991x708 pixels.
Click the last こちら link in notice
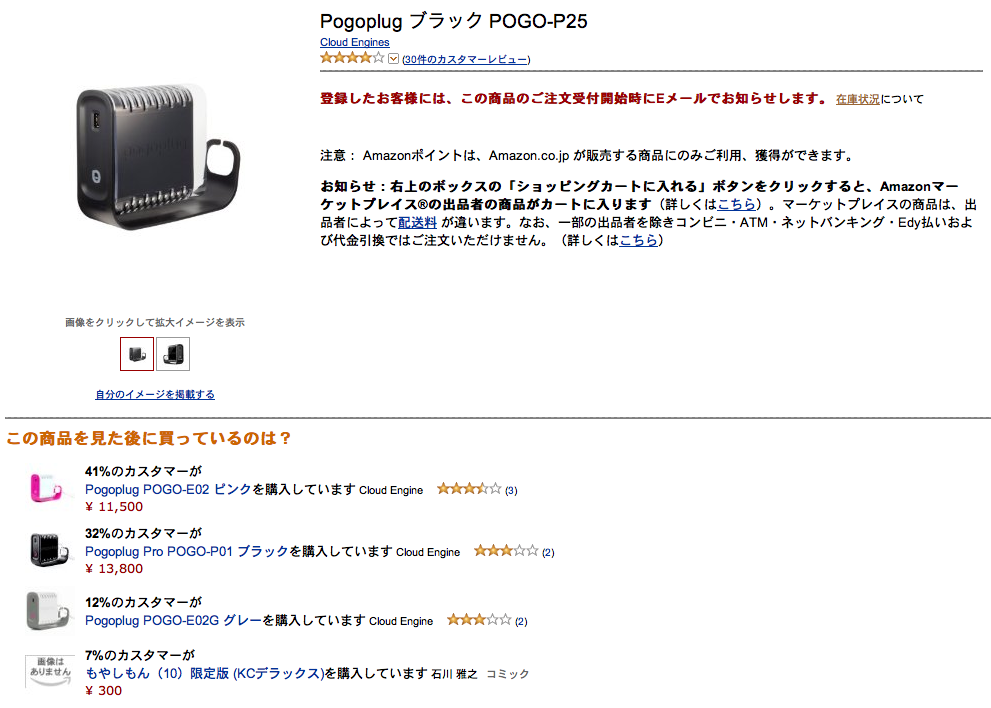638,240
